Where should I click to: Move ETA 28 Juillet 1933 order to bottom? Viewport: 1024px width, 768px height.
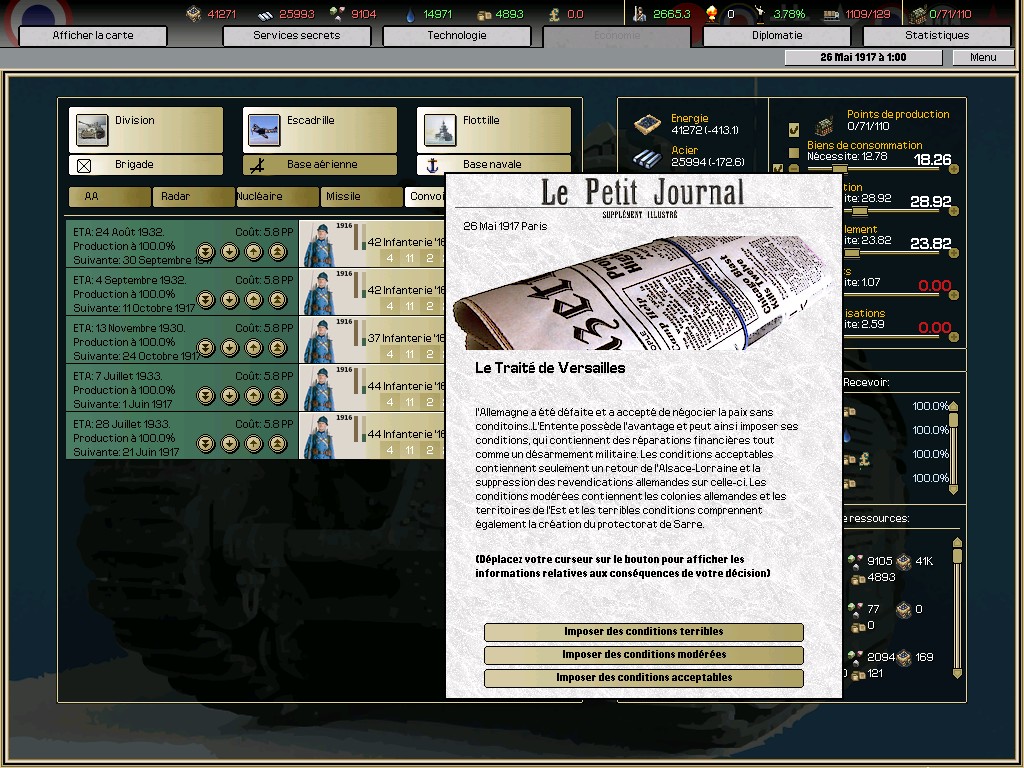pyautogui.click(x=206, y=443)
